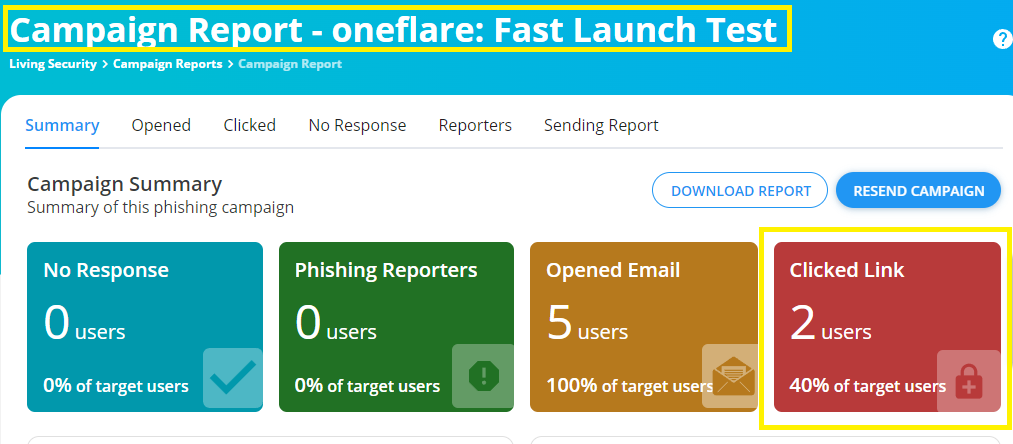
Task: Click the Phishing Reporters card title
Action: tap(386, 270)
